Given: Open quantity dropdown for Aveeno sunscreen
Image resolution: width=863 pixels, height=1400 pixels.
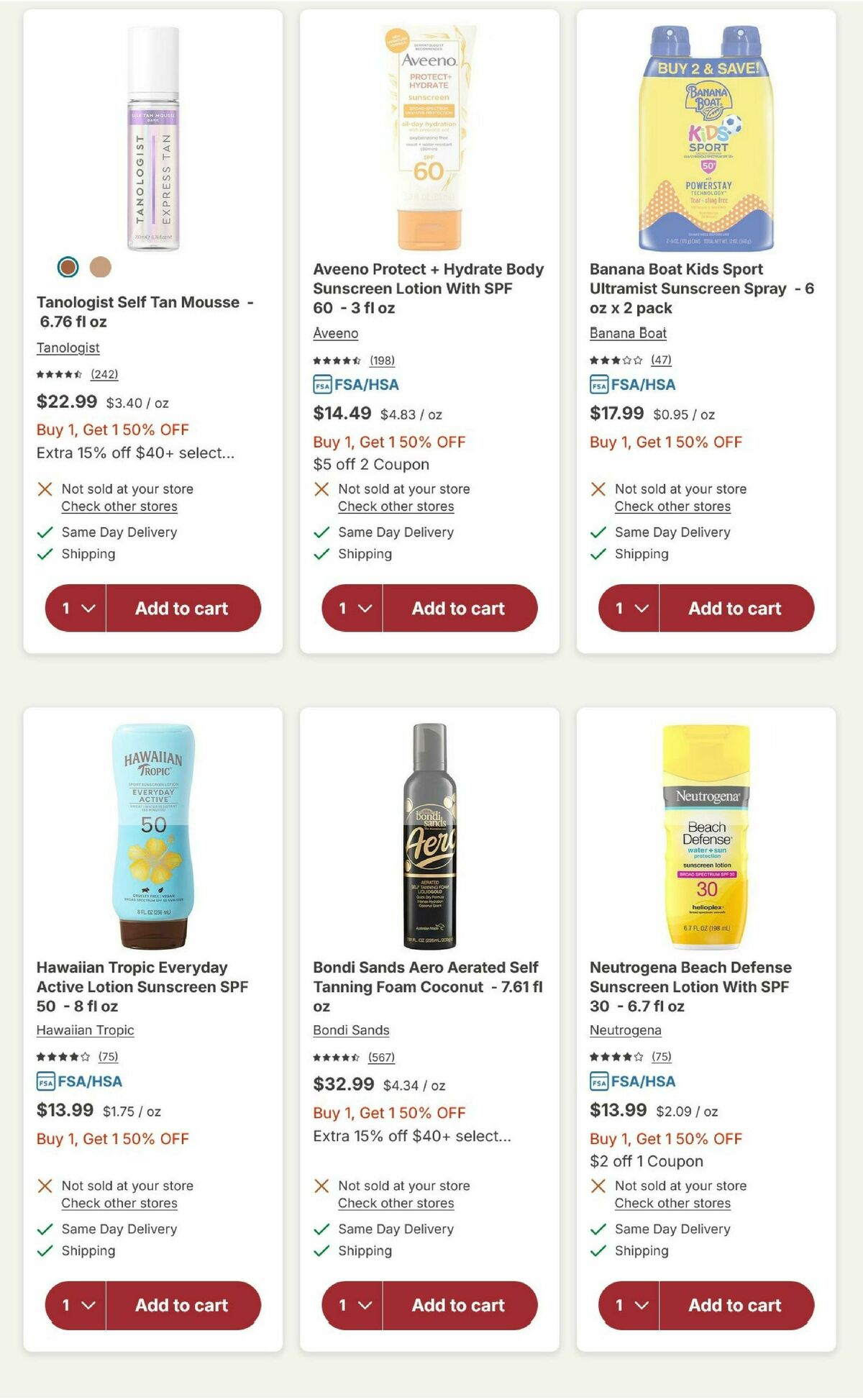Looking at the screenshot, I should coord(352,608).
